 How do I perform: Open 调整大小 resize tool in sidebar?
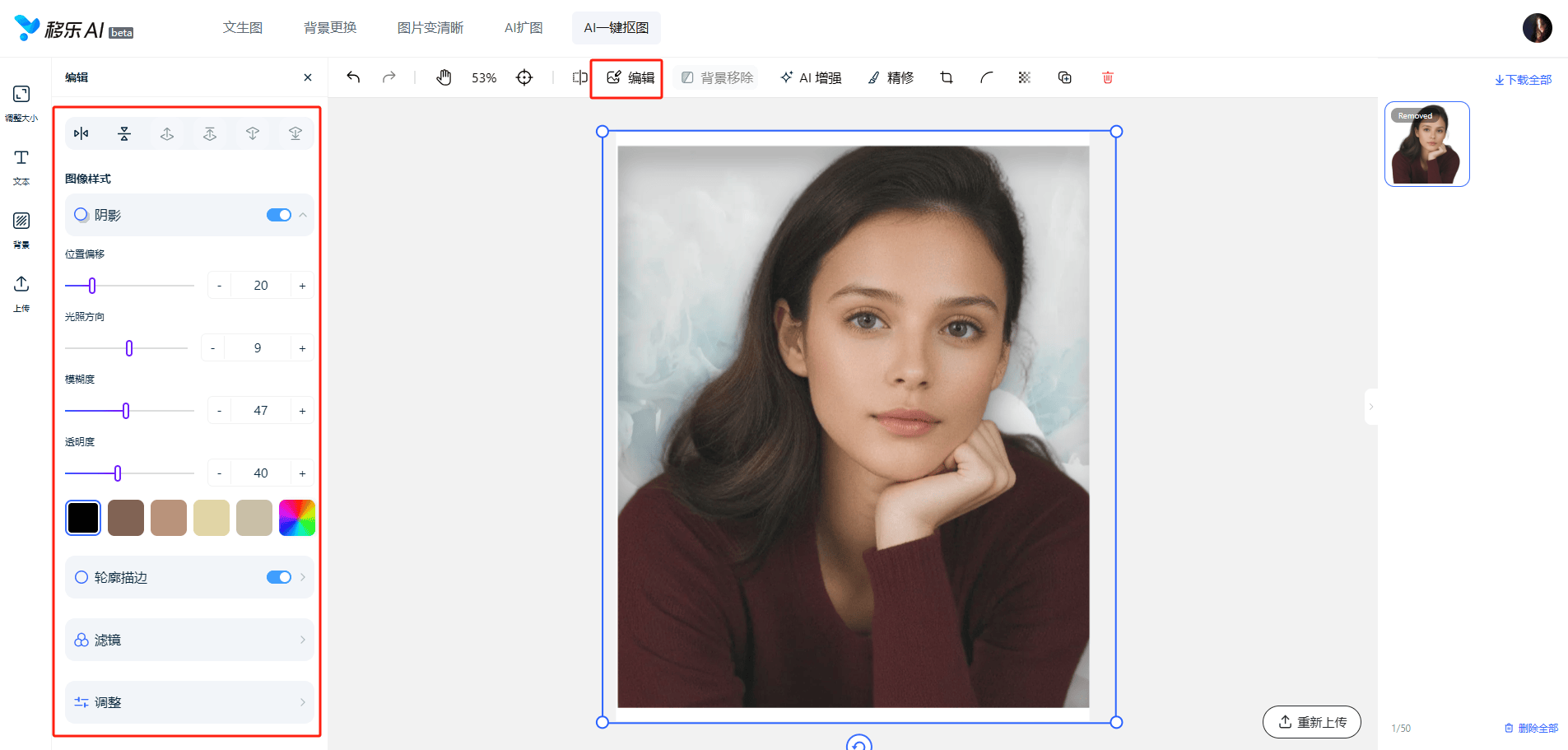point(21,103)
